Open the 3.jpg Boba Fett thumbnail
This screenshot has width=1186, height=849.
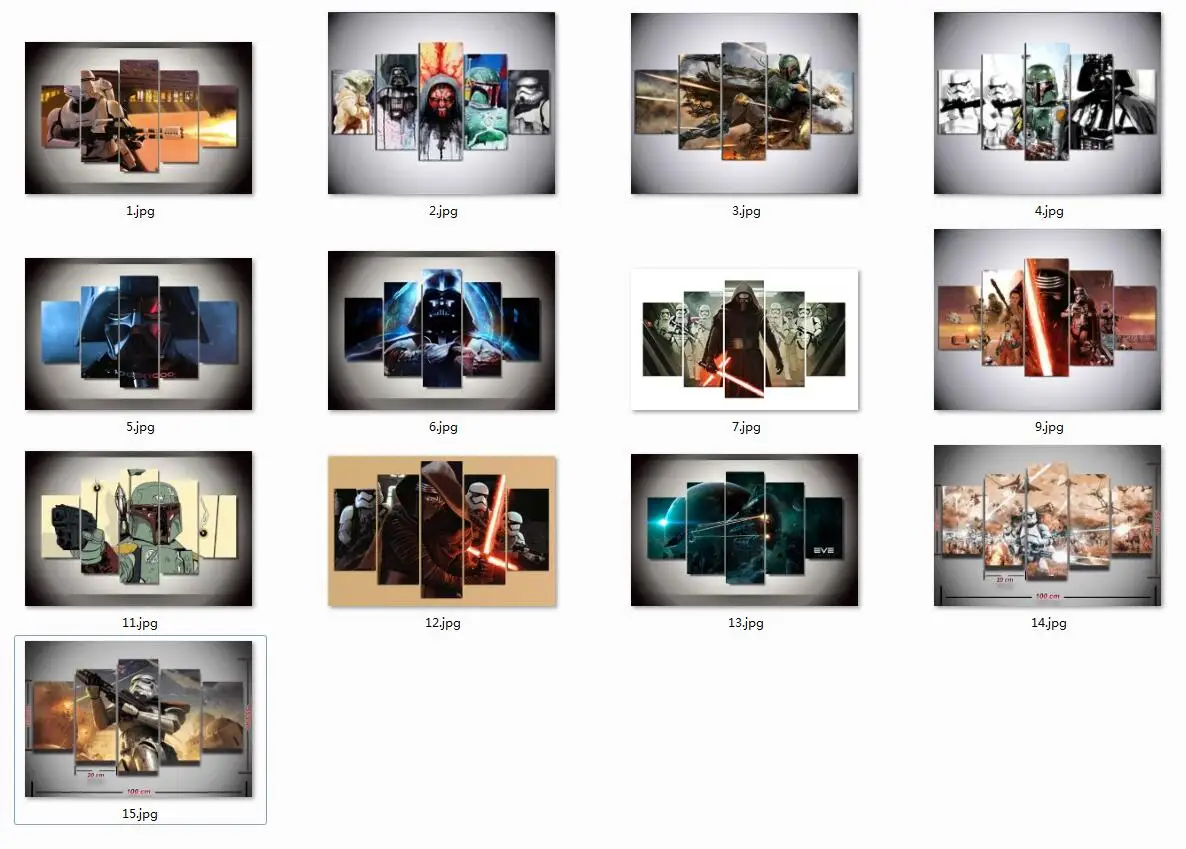pyautogui.click(x=745, y=103)
